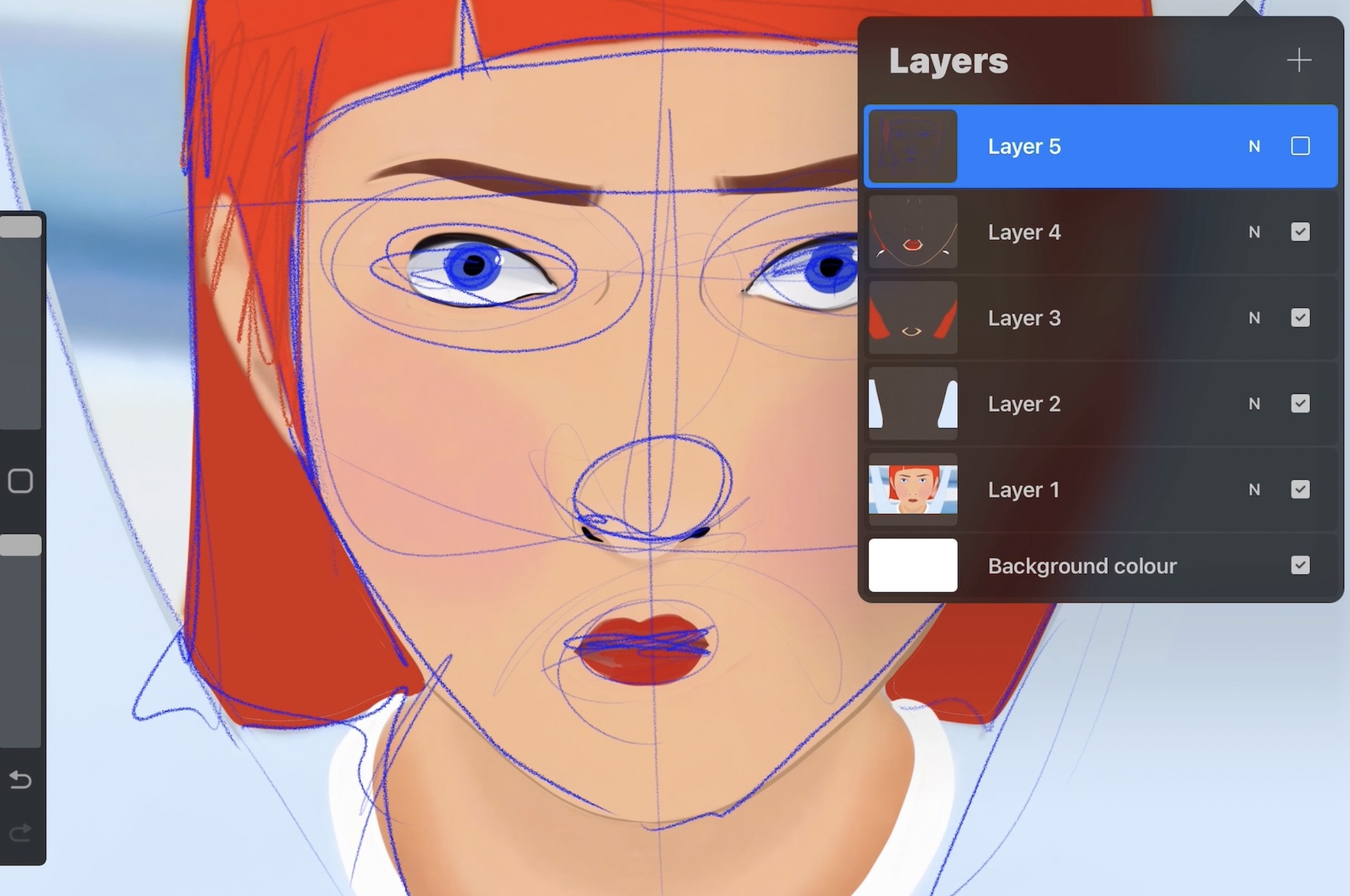1350x896 pixels.
Task: Click the Layer 1 portrait thumbnail
Action: pyautogui.click(x=913, y=490)
